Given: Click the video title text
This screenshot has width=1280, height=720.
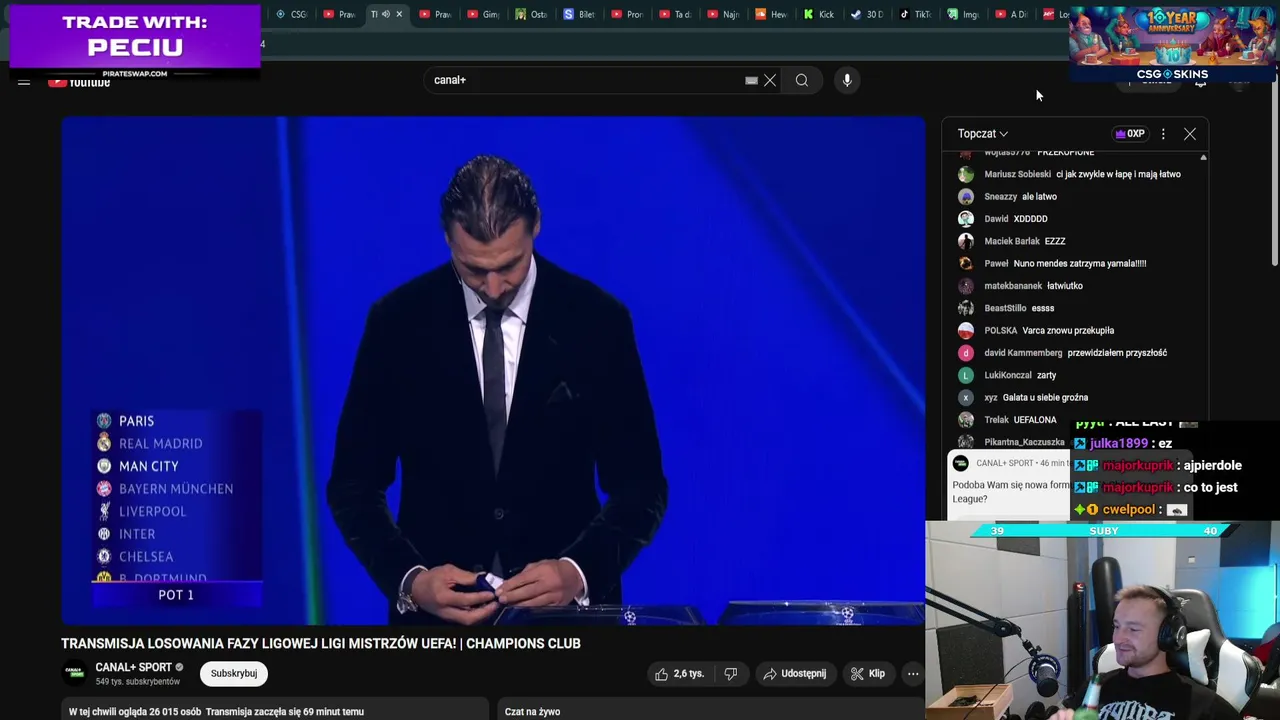Looking at the screenshot, I should 321,643.
